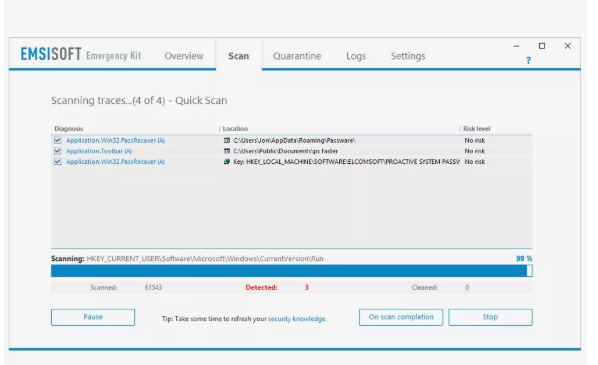
Task: Click the No risk value in the ELCOMSOFT key row
Action: [x=475, y=162]
